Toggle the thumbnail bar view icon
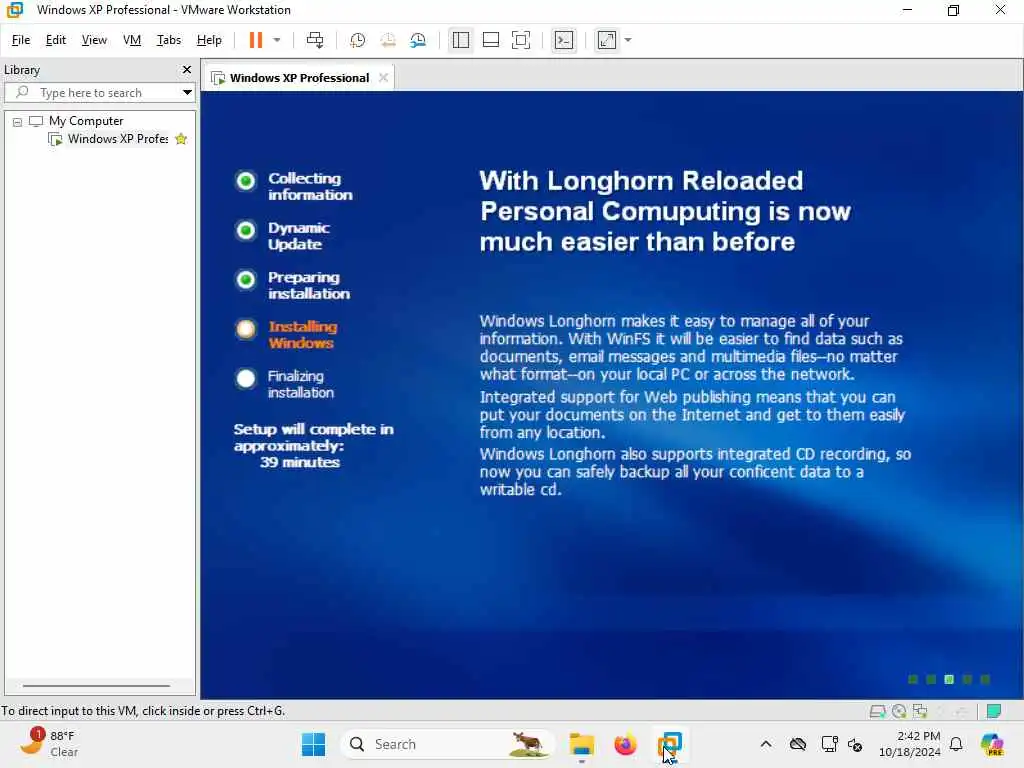The image size is (1024, 768). point(490,40)
